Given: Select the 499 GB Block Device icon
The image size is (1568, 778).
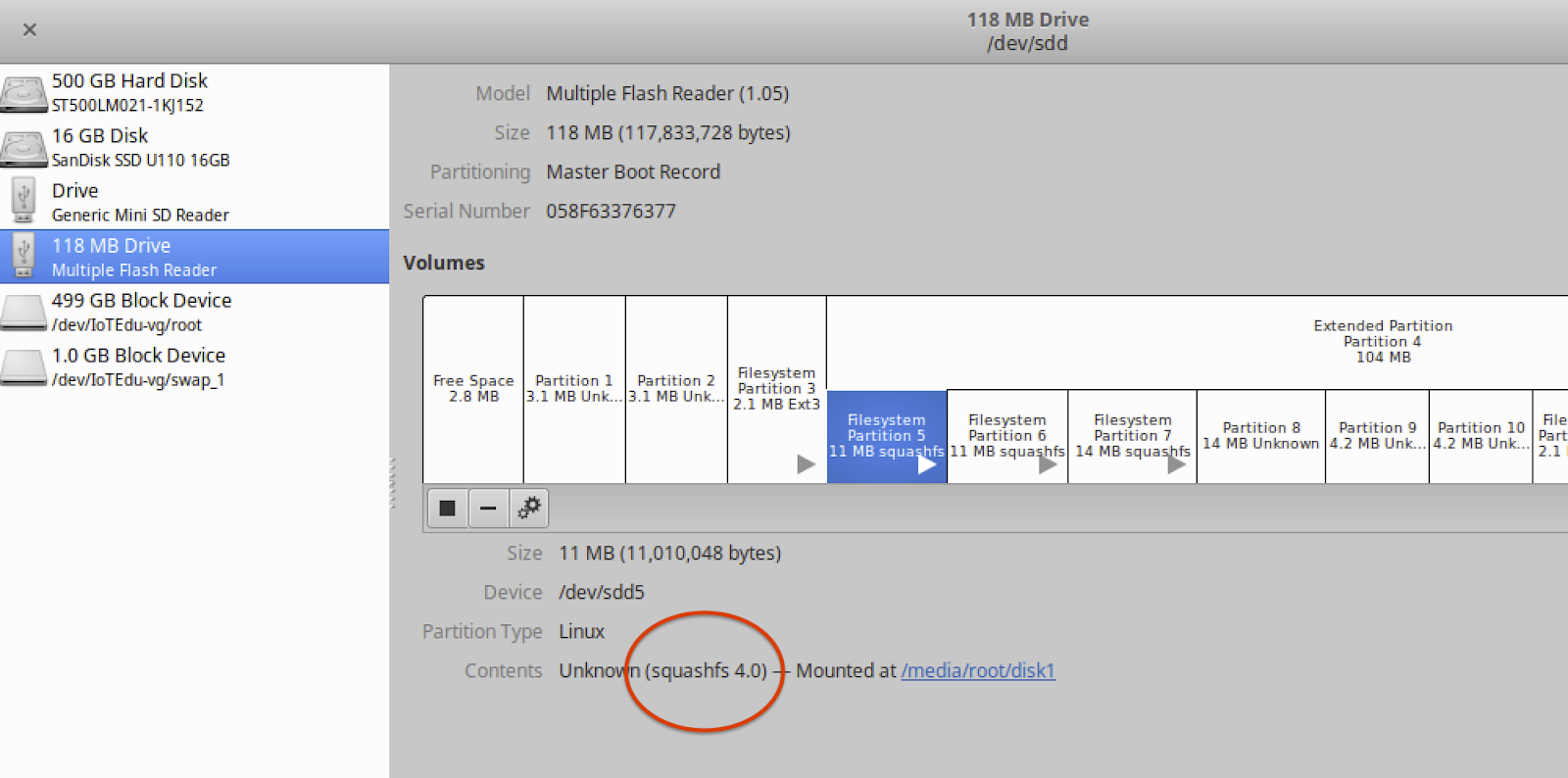Looking at the screenshot, I should pos(24,312).
